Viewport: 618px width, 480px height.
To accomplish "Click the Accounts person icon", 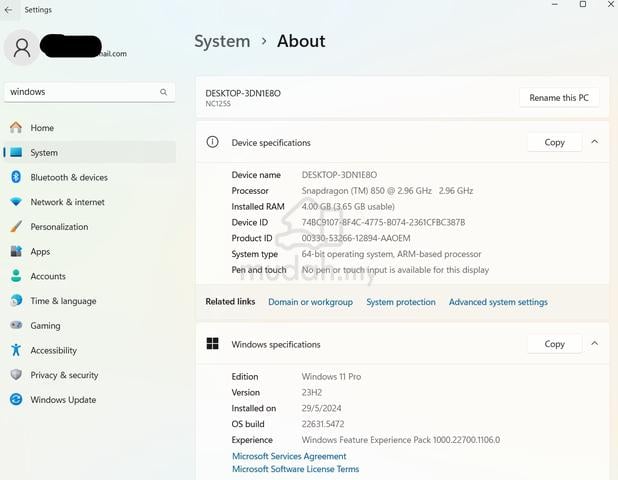I will click(x=16, y=276).
